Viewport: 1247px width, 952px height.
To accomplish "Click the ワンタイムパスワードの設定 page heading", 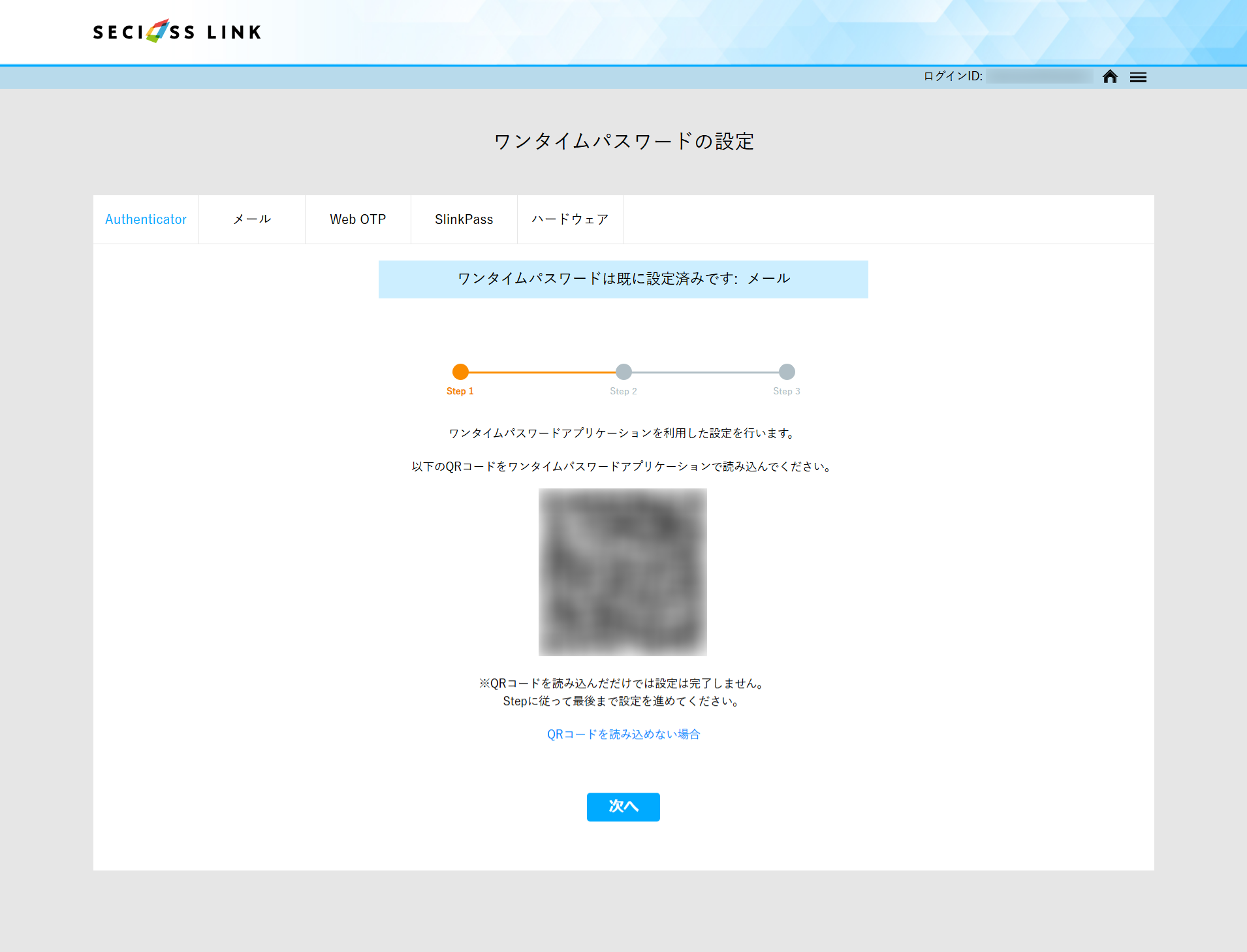I will (623, 141).
